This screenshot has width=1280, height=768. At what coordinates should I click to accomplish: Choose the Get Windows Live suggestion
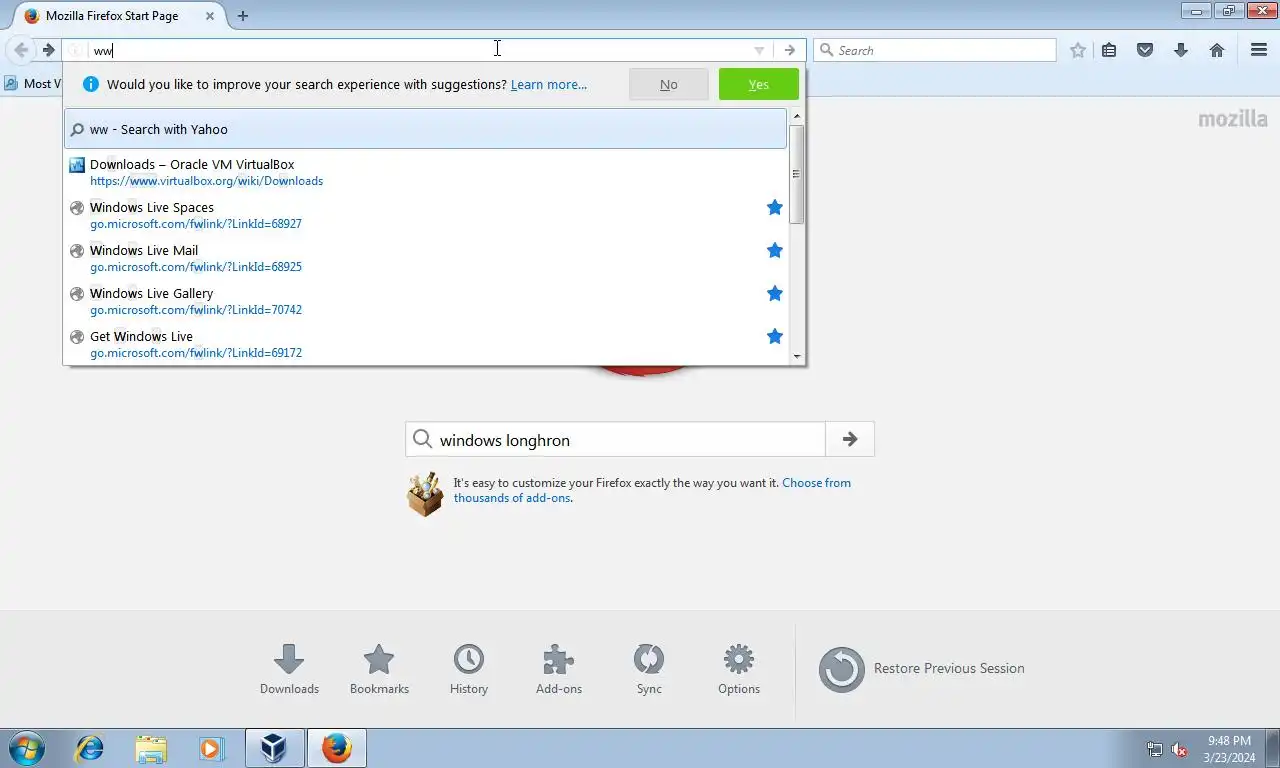click(x=426, y=344)
